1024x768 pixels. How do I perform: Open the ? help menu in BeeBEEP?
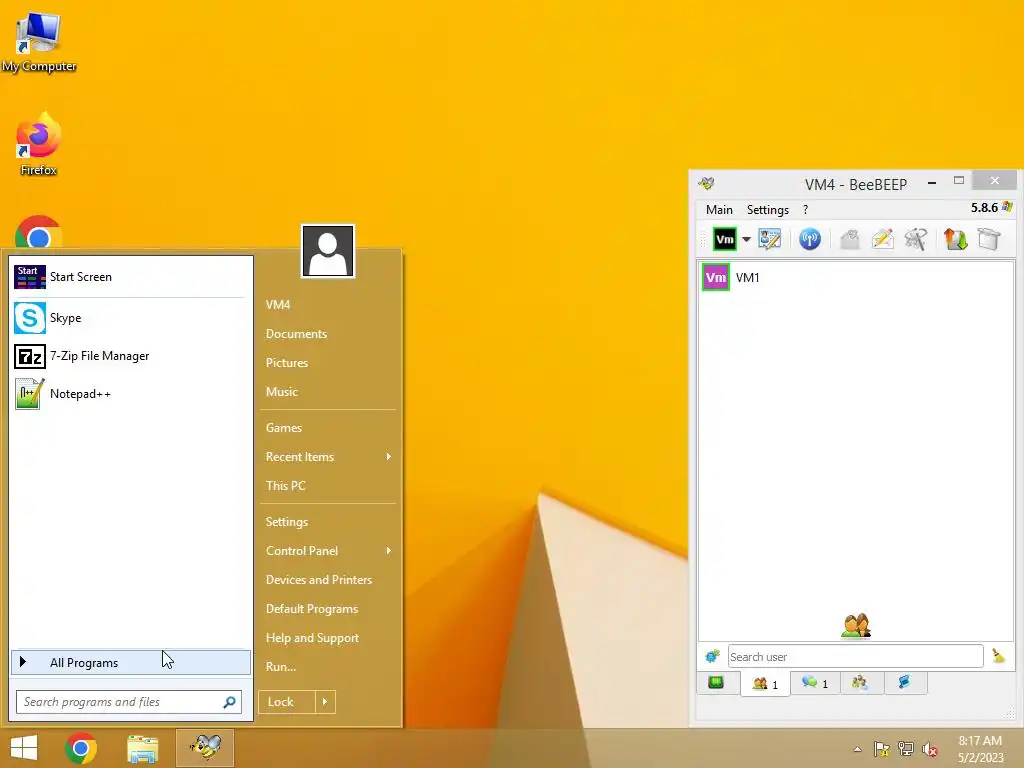tap(805, 210)
